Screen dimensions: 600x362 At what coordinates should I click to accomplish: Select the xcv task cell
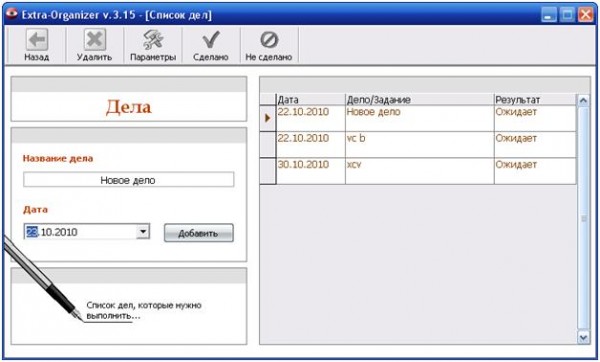pos(419,171)
